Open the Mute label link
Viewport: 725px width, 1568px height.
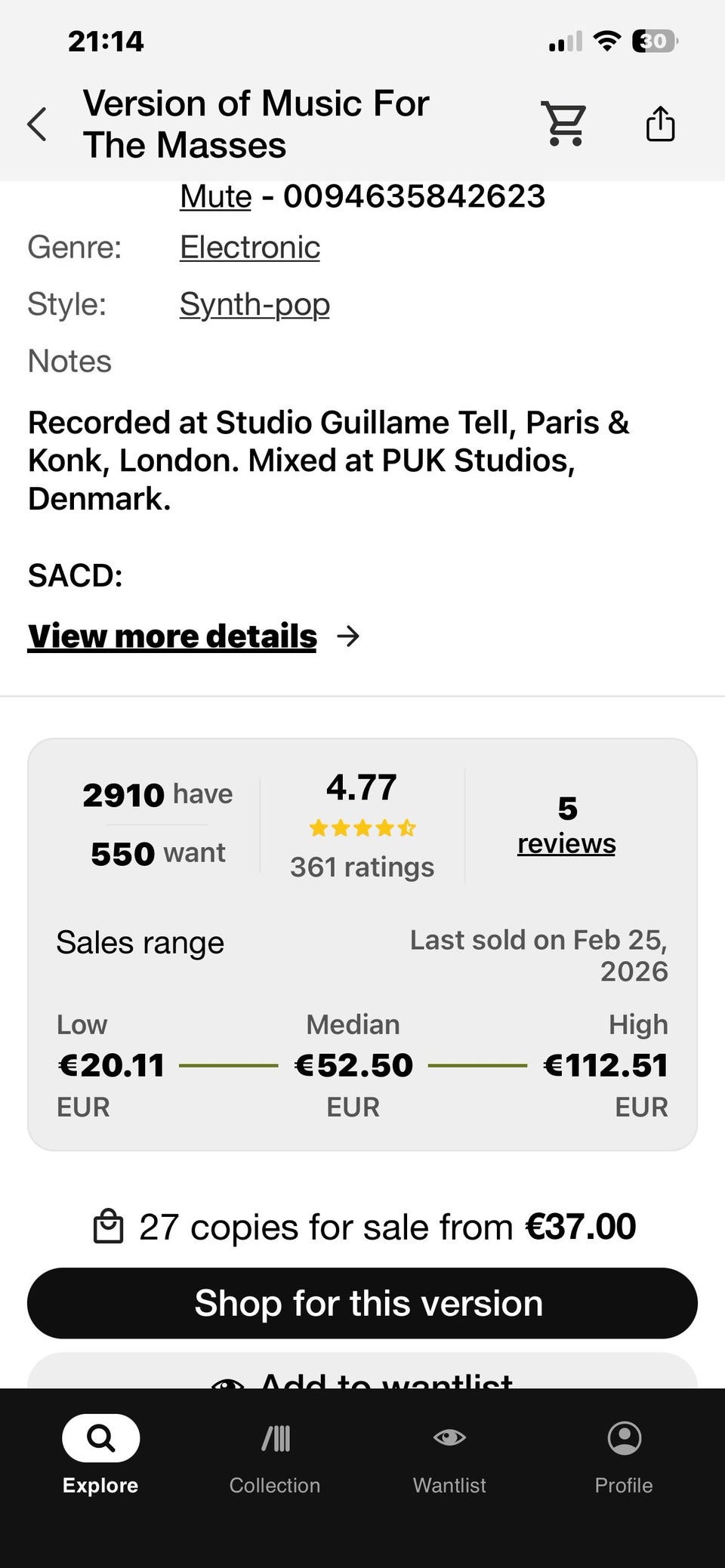pyautogui.click(x=215, y=197)
